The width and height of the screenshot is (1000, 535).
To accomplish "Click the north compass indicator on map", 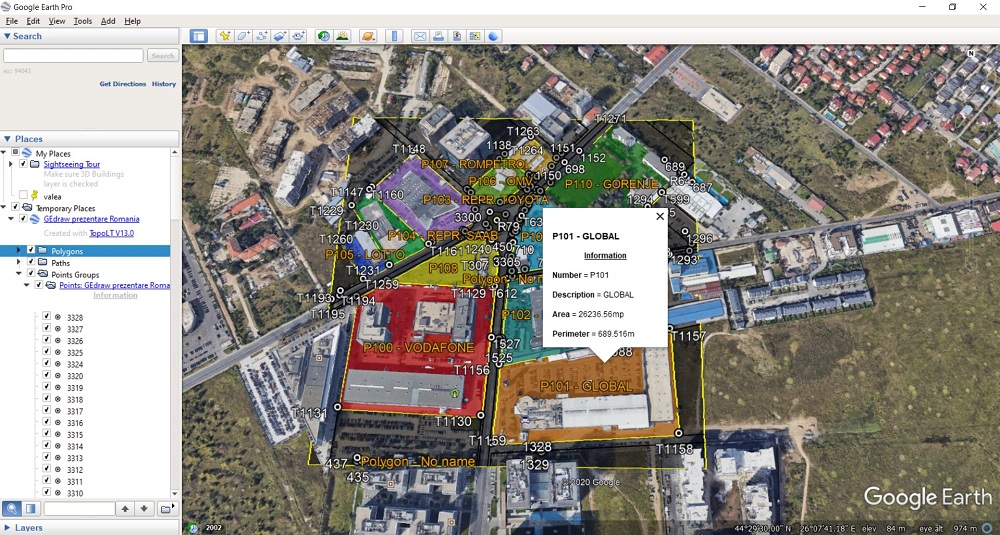I will point(971,54).
